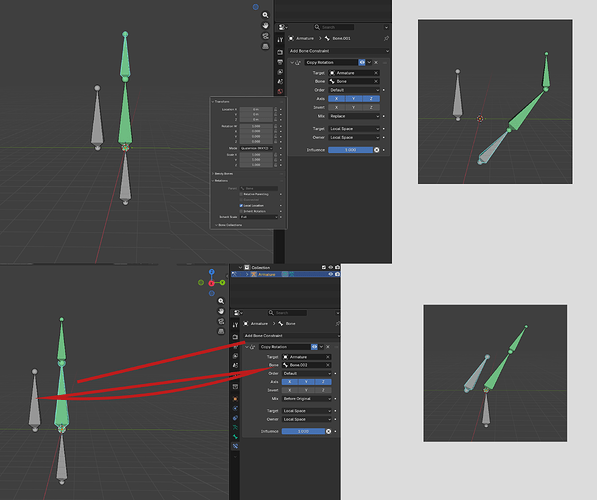Switch perspective/orthographic grid icon in lower viewport
Viewport: 597px width, 500px height.
pyautogui.click(x=221, y=332)
